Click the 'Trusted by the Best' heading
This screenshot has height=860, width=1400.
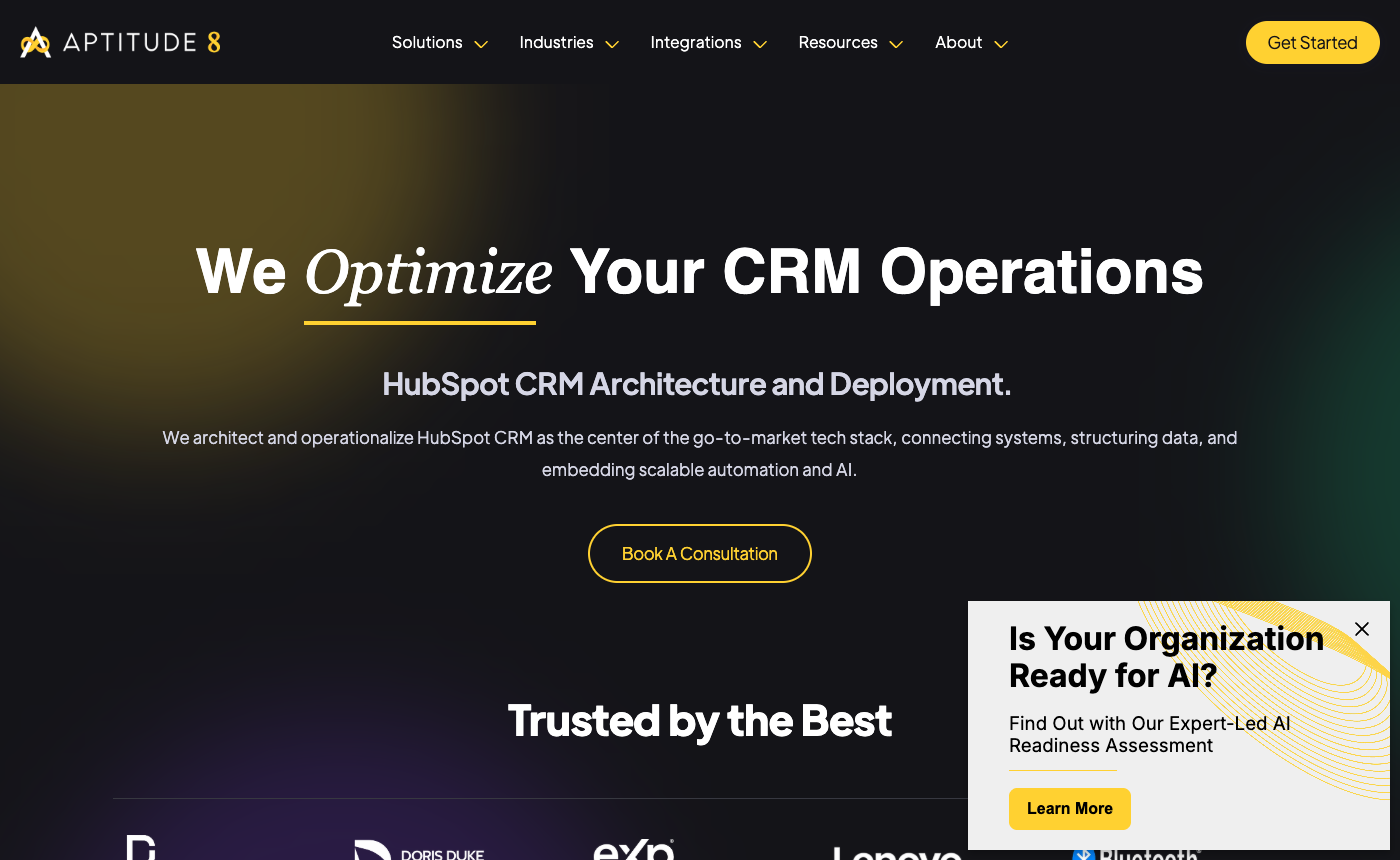tap(700, 721)
